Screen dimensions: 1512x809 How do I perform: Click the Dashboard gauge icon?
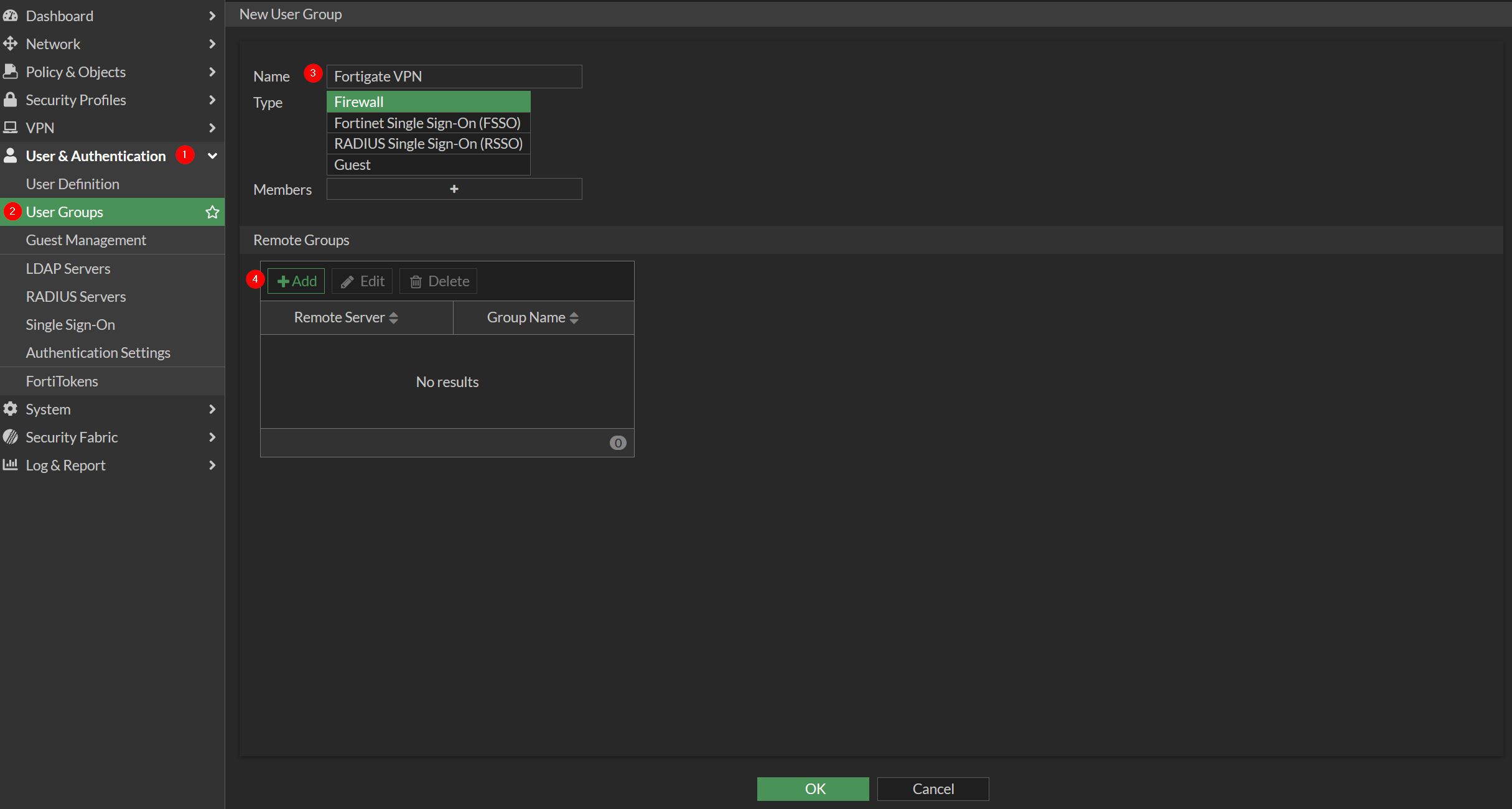pos(11,16)
